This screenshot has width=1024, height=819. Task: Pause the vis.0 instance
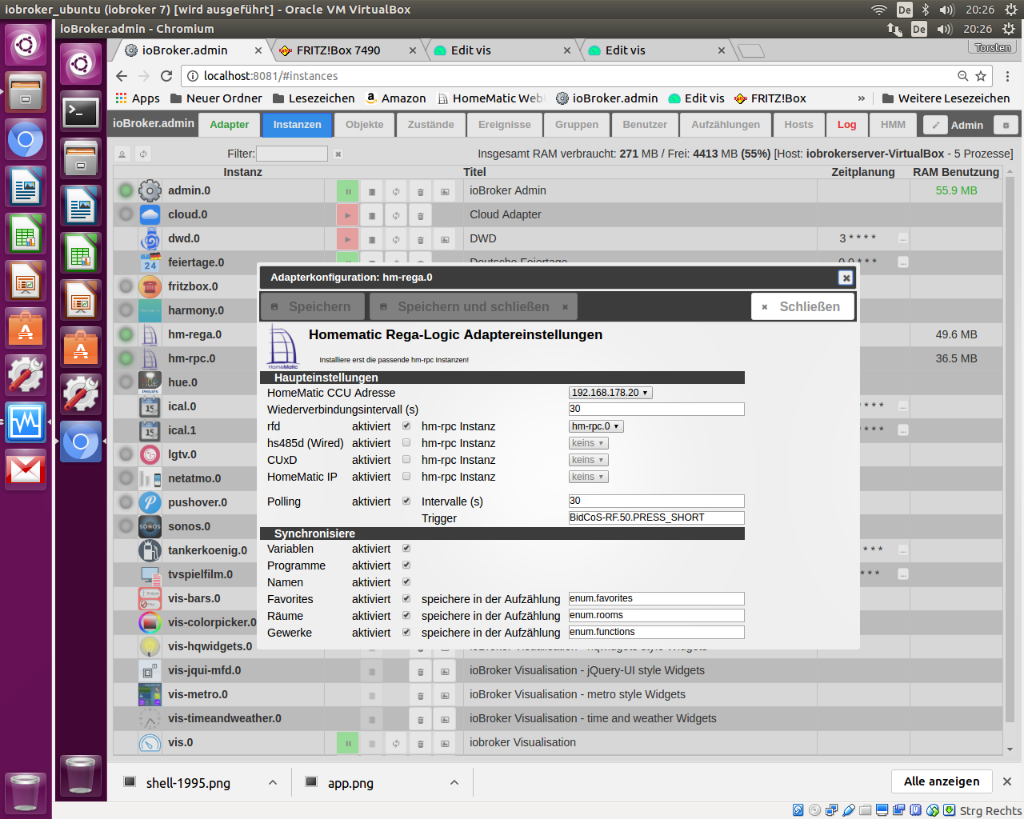click(347, 743)
